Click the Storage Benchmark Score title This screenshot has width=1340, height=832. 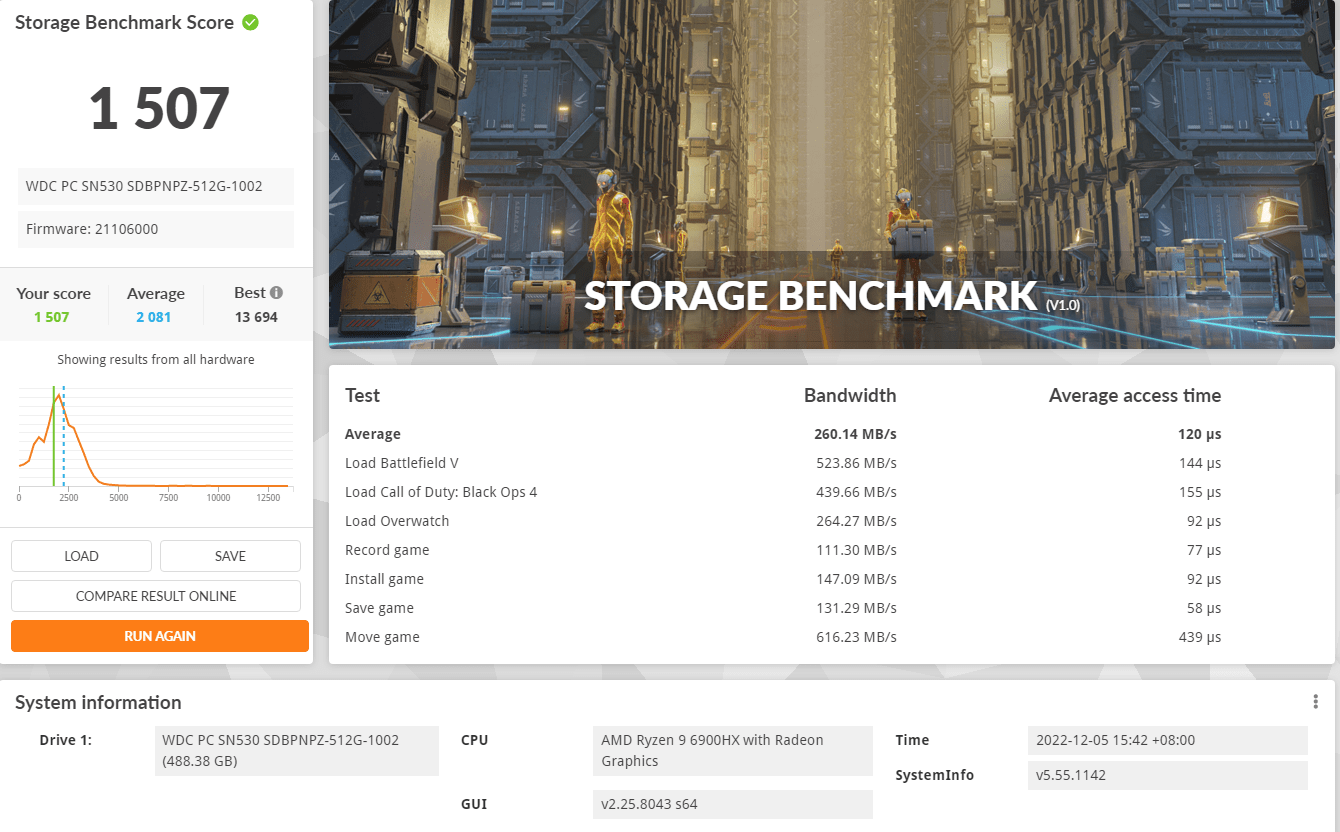(x=124, y=22)
